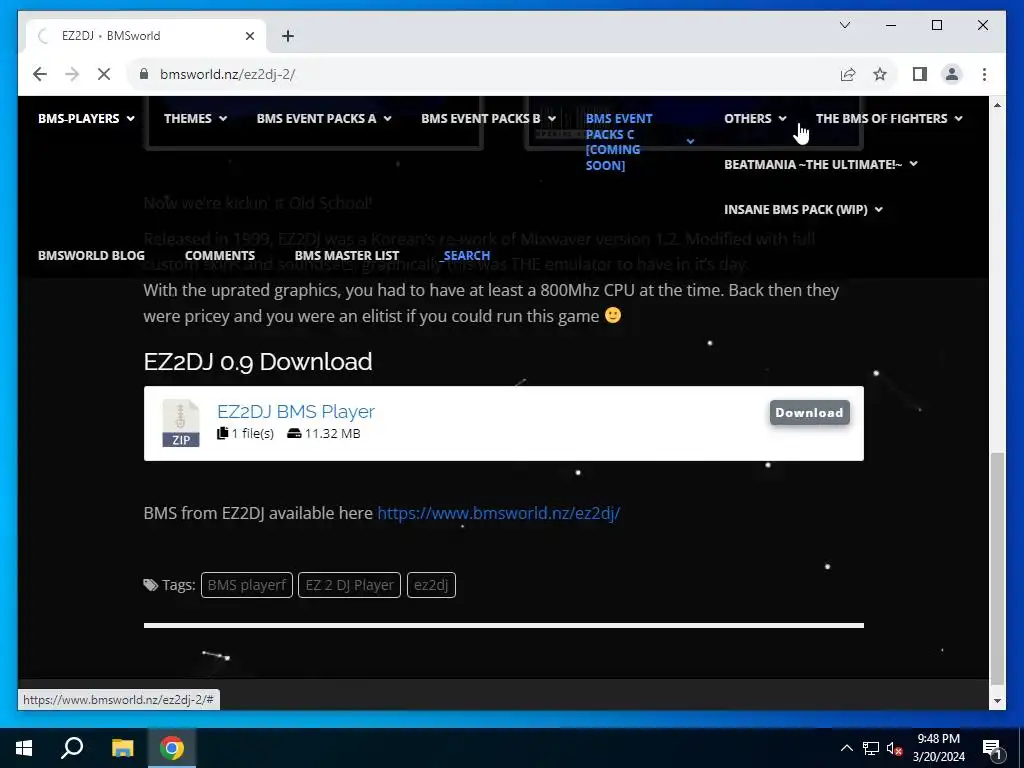Click the 11.32 MB file size text

[332, 434]
